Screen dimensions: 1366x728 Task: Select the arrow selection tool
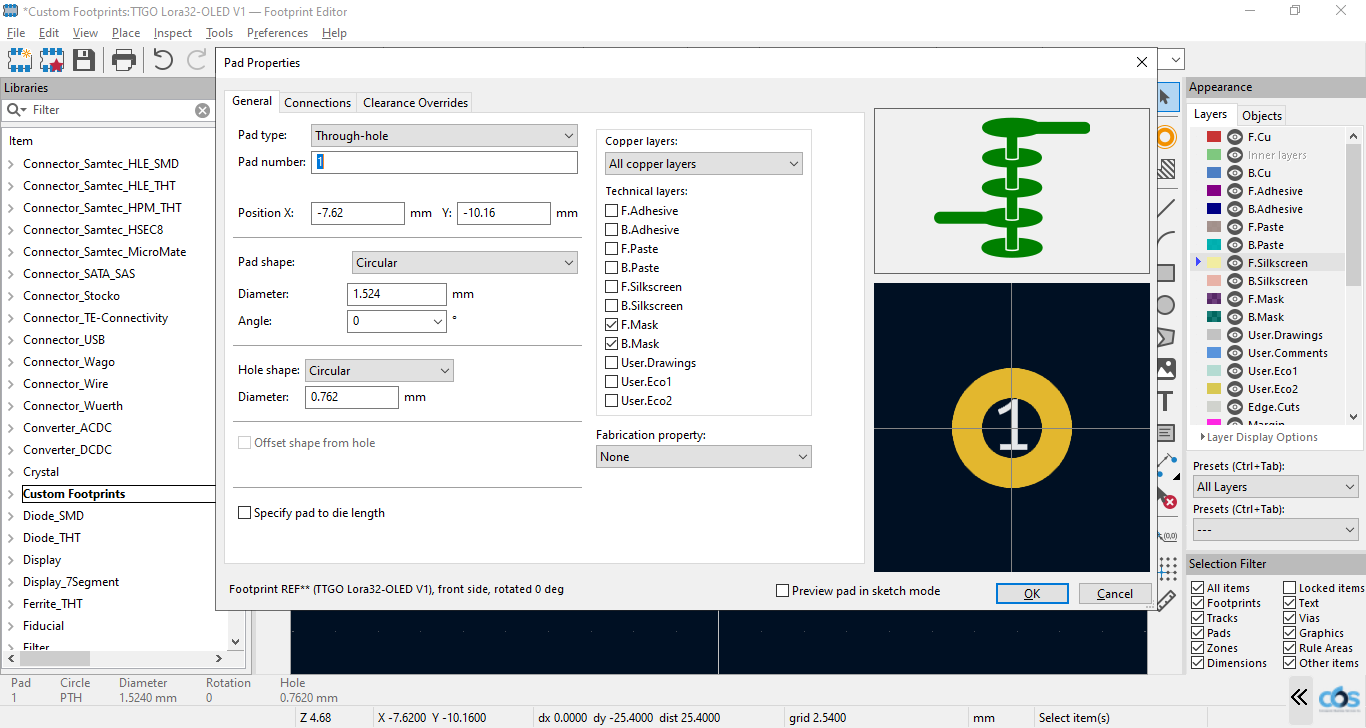point(1166,97)
